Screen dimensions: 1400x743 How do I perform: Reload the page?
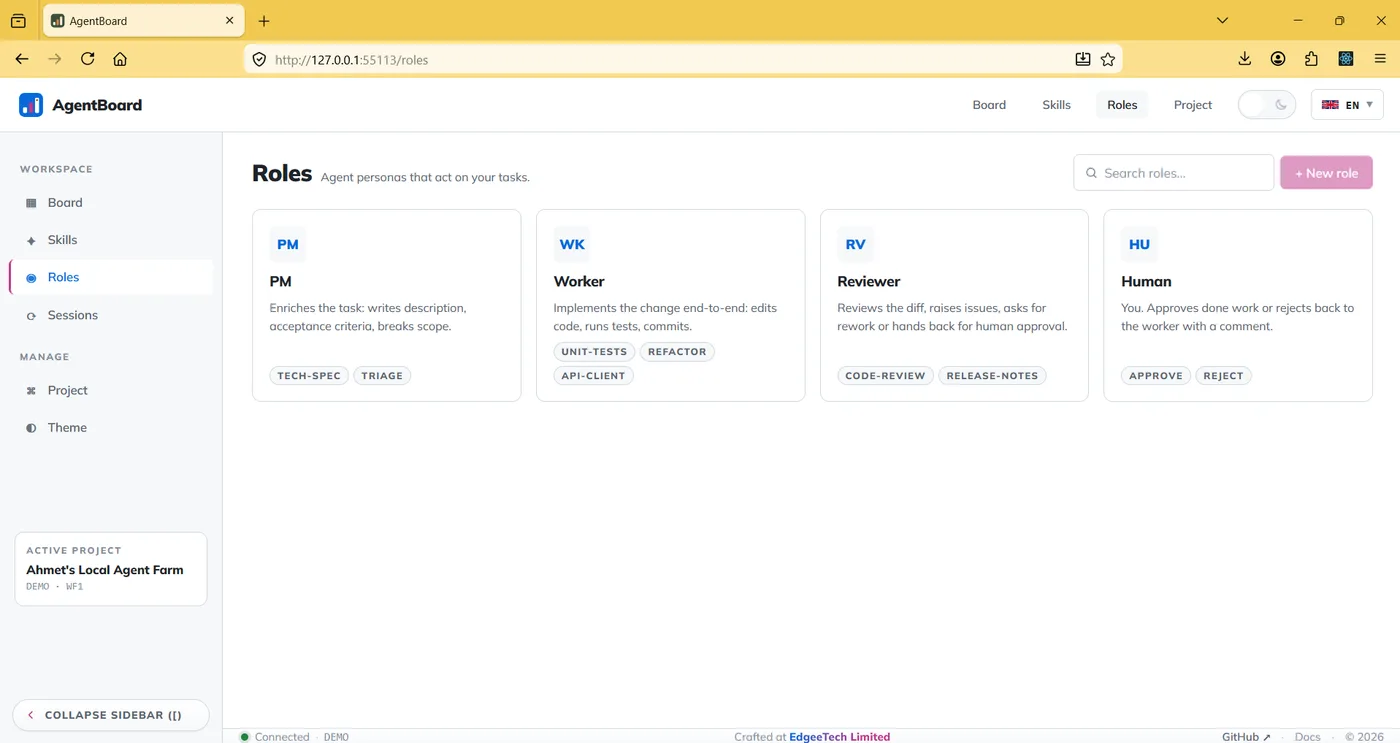click(88, 59)
